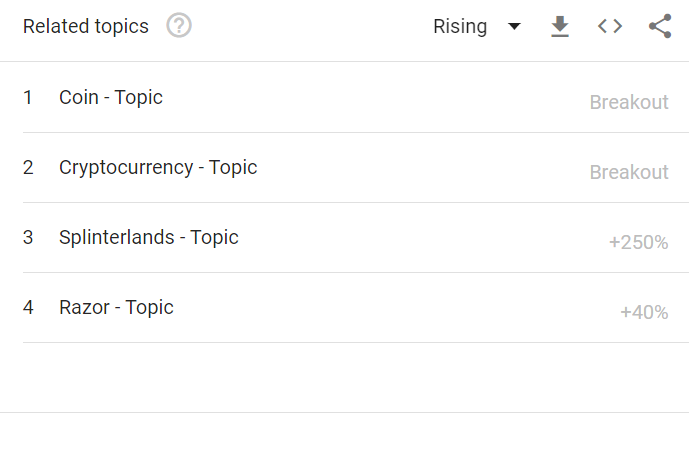Click rank number 4 beside Razor
689x471 pixels.
point(28,308)
